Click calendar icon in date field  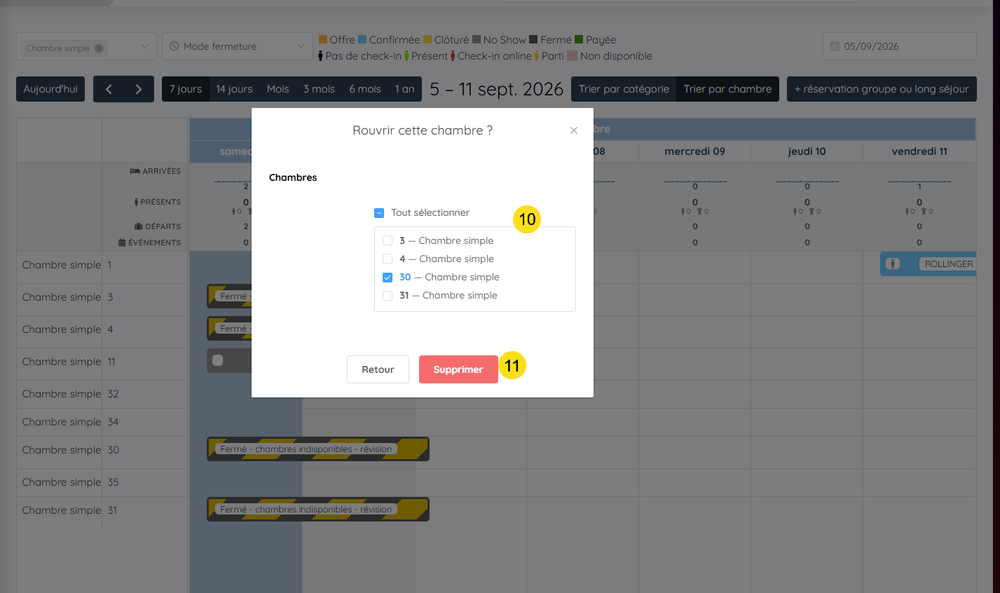click(x=834, y=47)
